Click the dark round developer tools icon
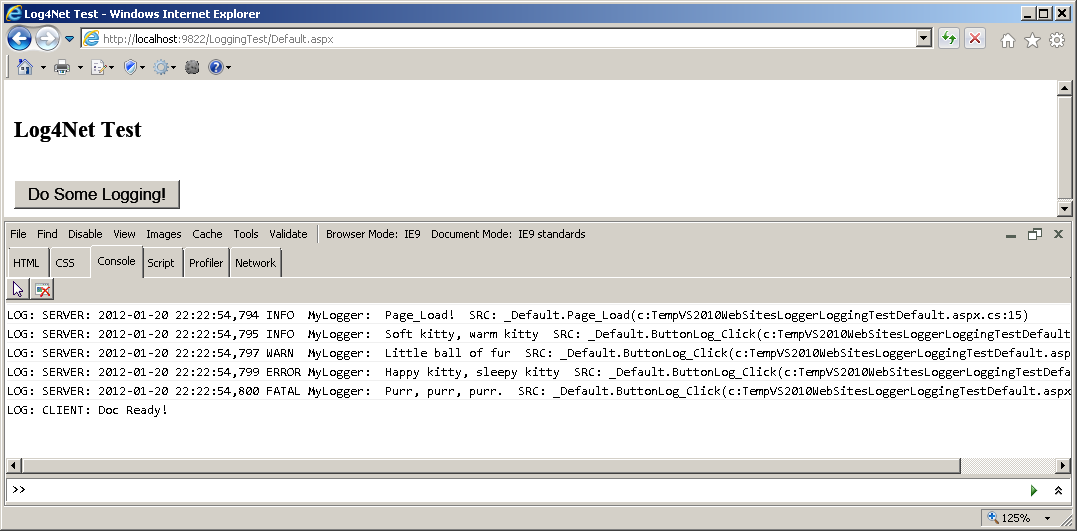1077x531 pixels. click(x=192, y=67)
